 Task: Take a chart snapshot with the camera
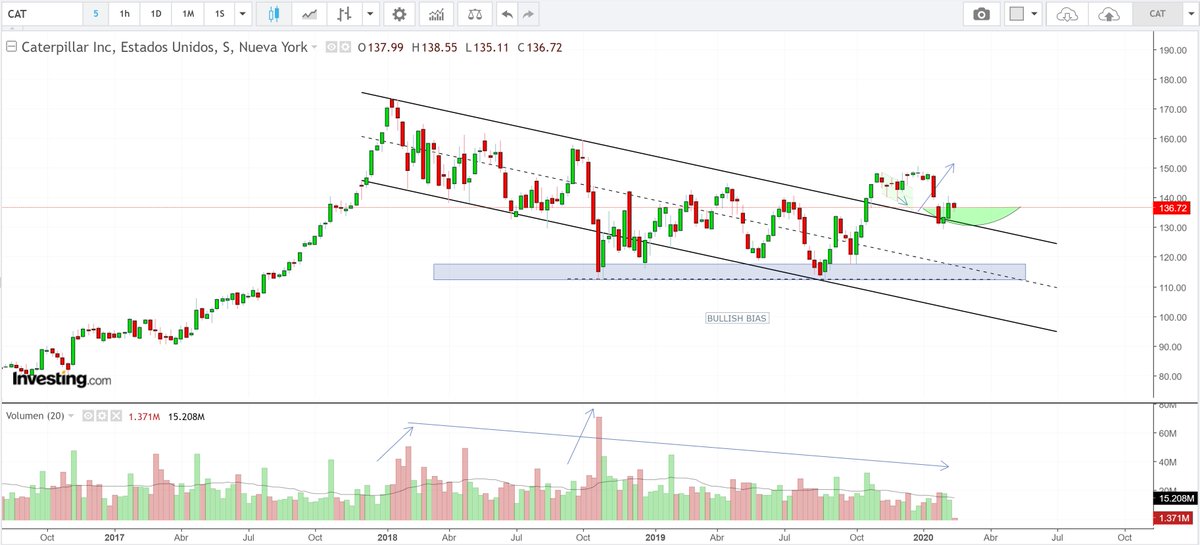click(x=982, y=14)
